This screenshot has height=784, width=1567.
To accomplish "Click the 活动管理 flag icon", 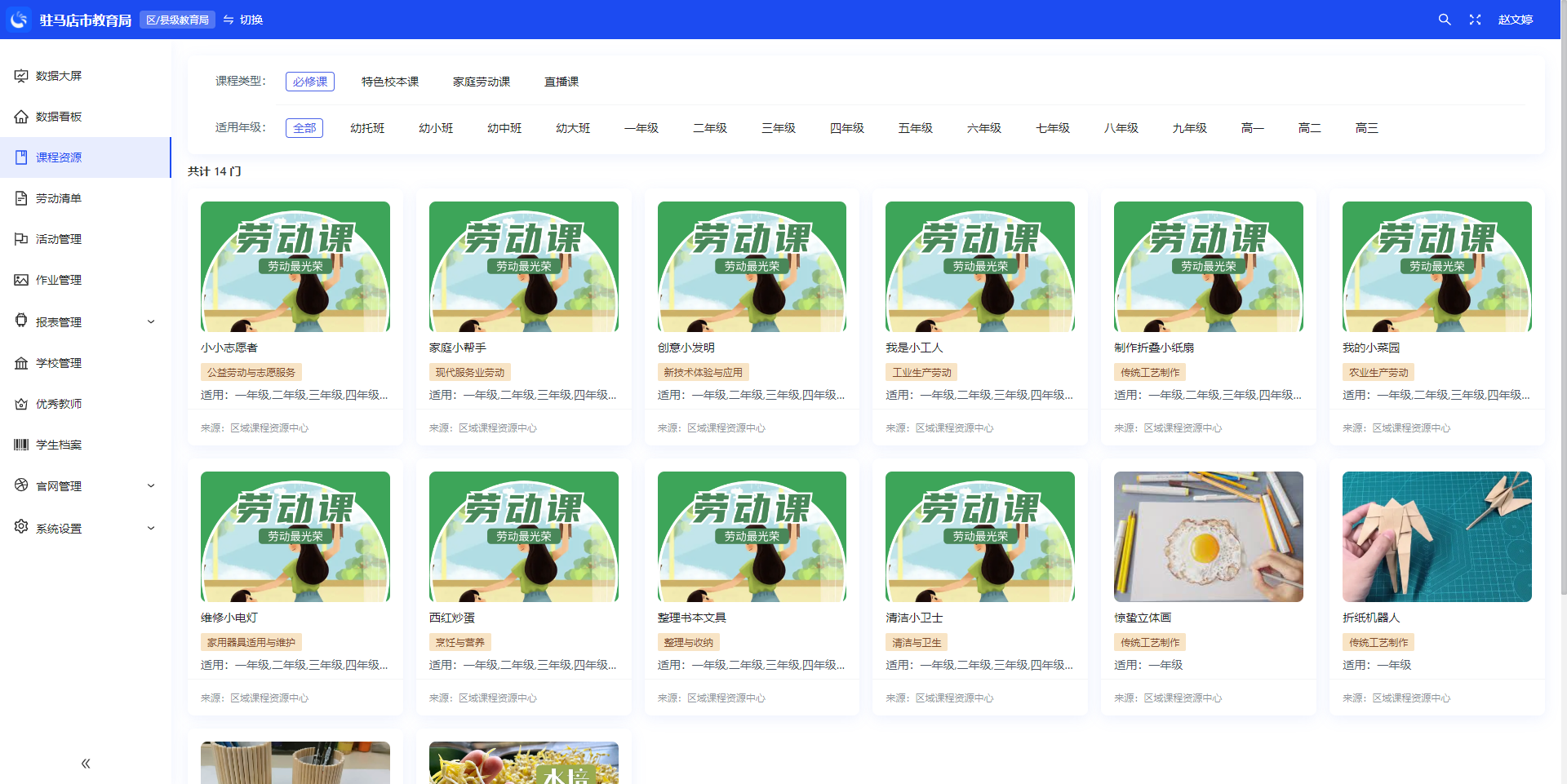I will pos(21,239).
